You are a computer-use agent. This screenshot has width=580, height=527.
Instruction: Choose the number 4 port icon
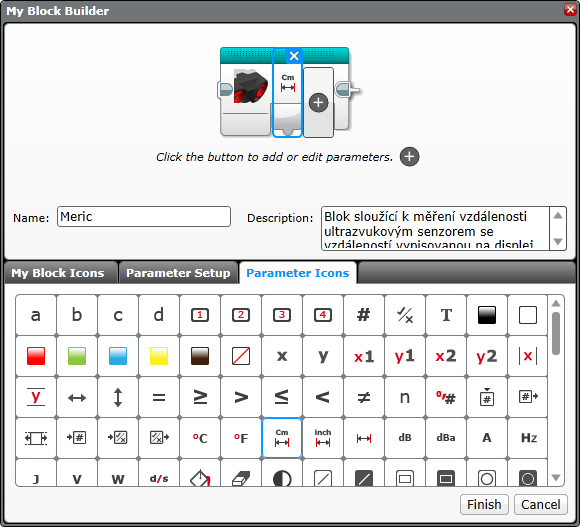pyautogui.click(x=323, y=315)
